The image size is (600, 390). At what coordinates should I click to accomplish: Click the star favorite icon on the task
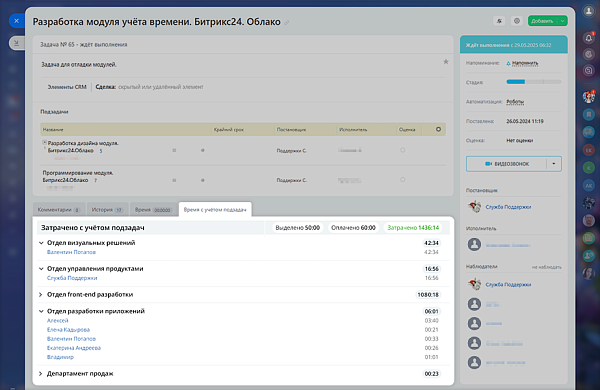point(445,62)
